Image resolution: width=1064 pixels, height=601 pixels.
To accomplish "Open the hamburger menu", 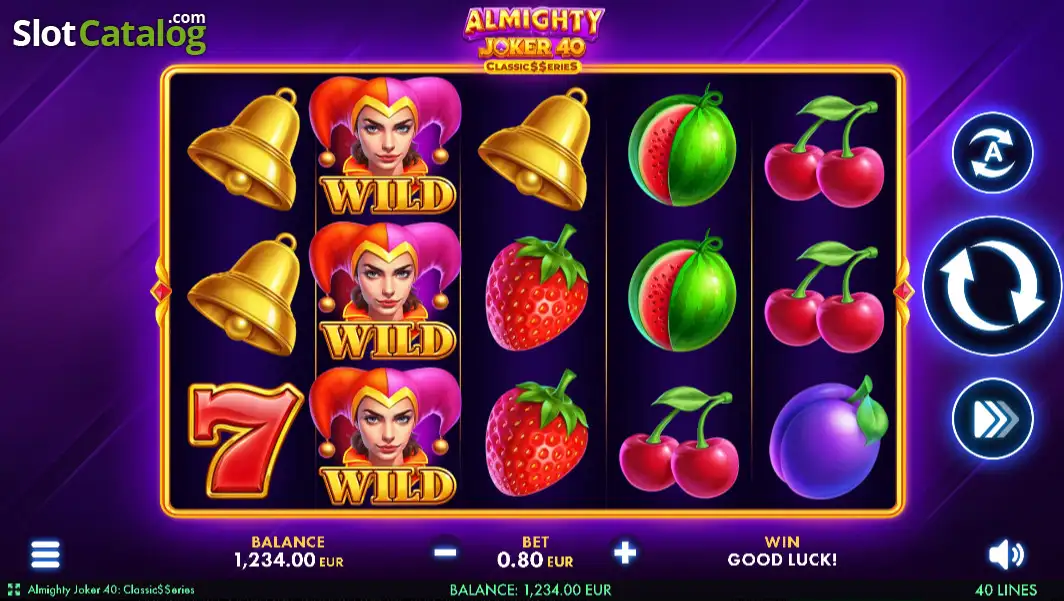I will 45,554.
